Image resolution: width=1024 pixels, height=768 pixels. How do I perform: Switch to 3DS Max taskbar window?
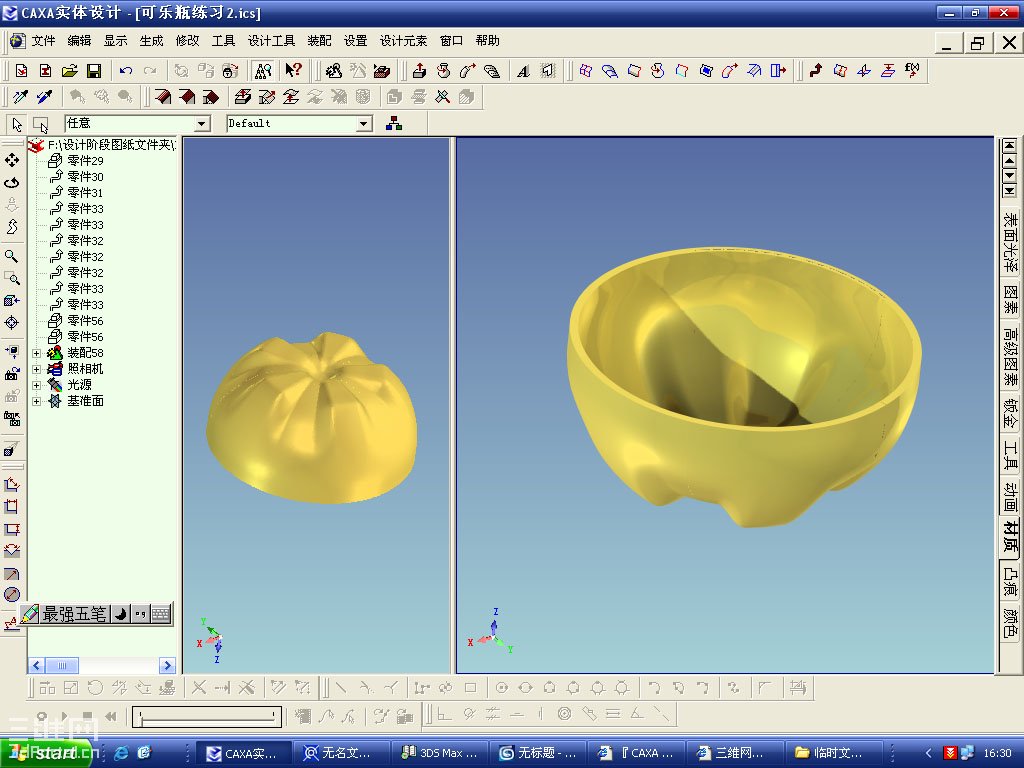coord(440,753)
